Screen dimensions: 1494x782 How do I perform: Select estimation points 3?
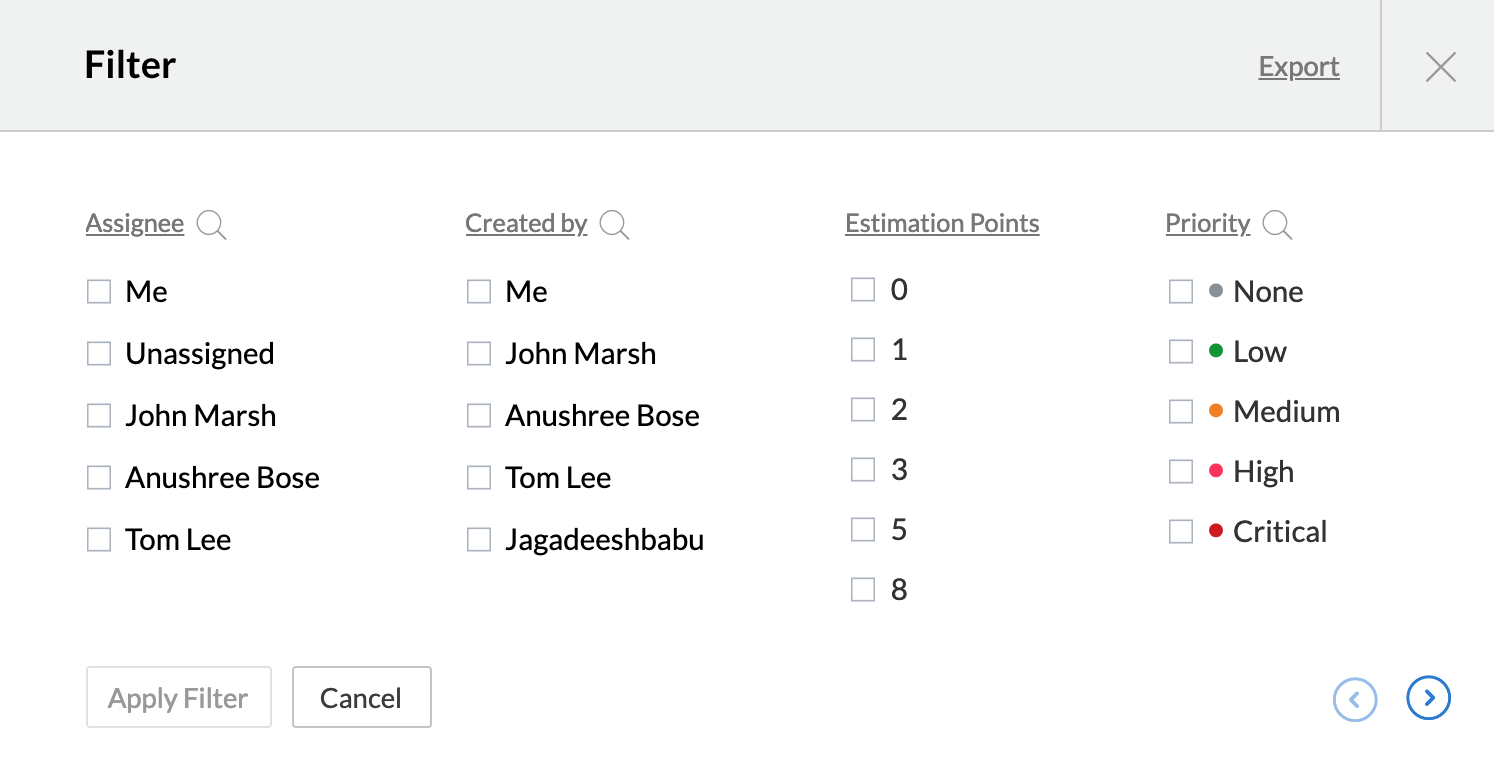tap(862, 470)
